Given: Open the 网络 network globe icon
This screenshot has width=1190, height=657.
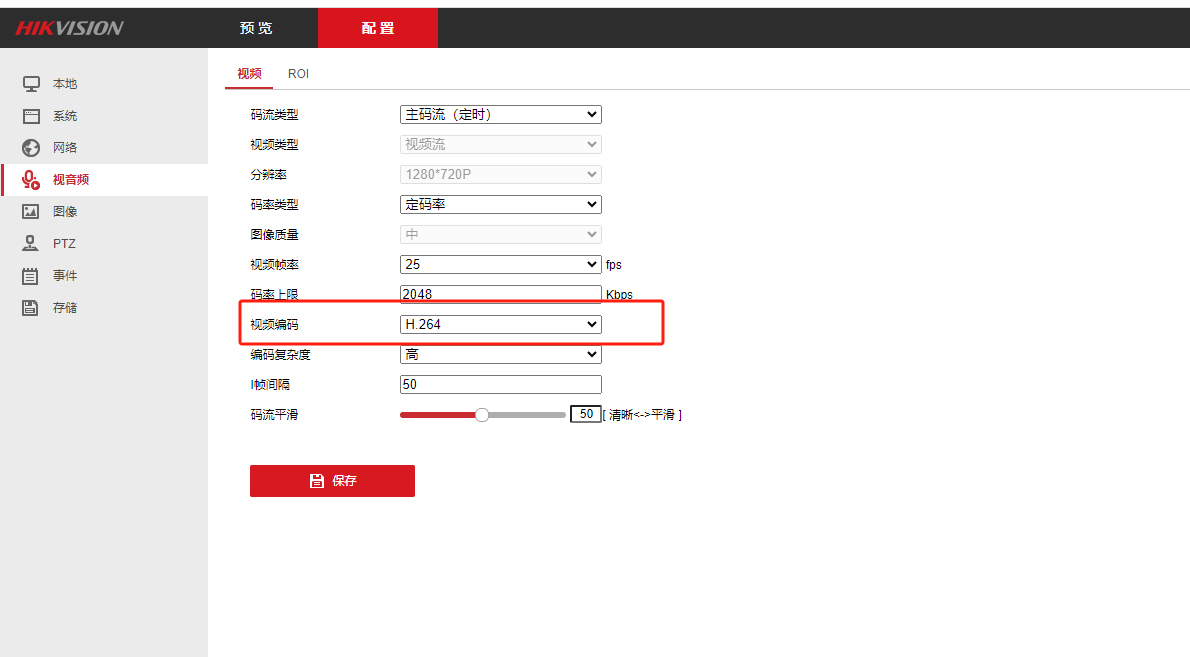Looking at the screenshot, I should [x=31, y=148].
